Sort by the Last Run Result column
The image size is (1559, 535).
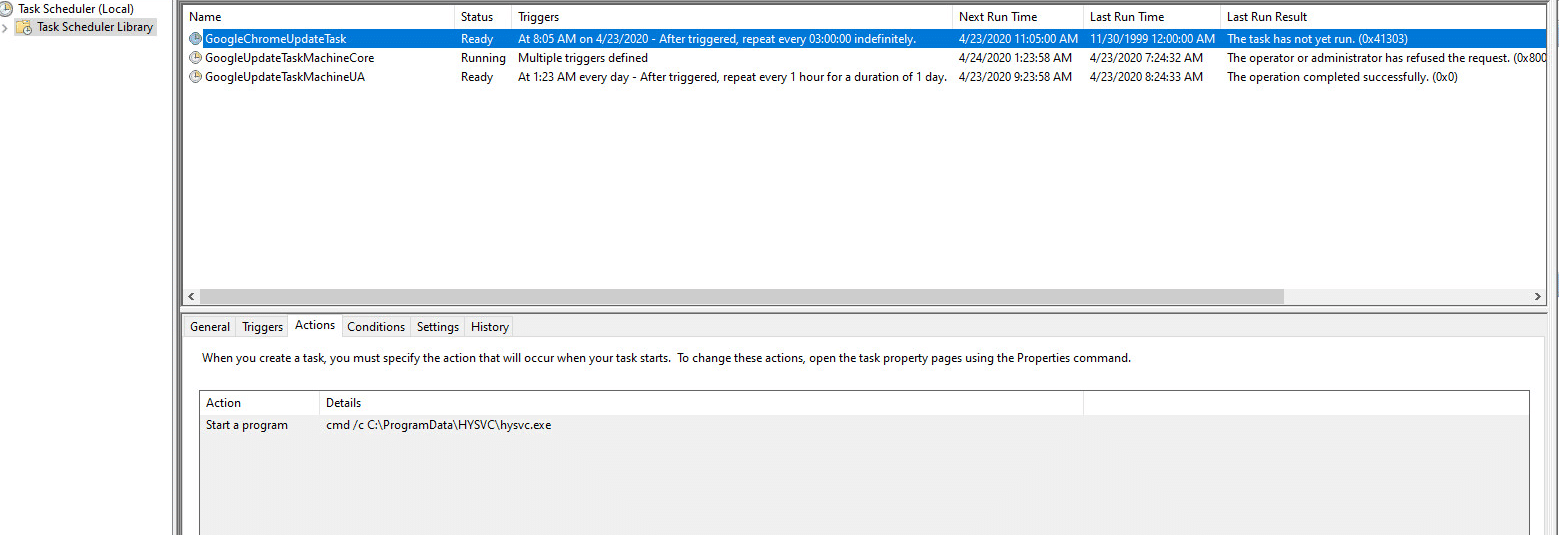[1383, 17]
